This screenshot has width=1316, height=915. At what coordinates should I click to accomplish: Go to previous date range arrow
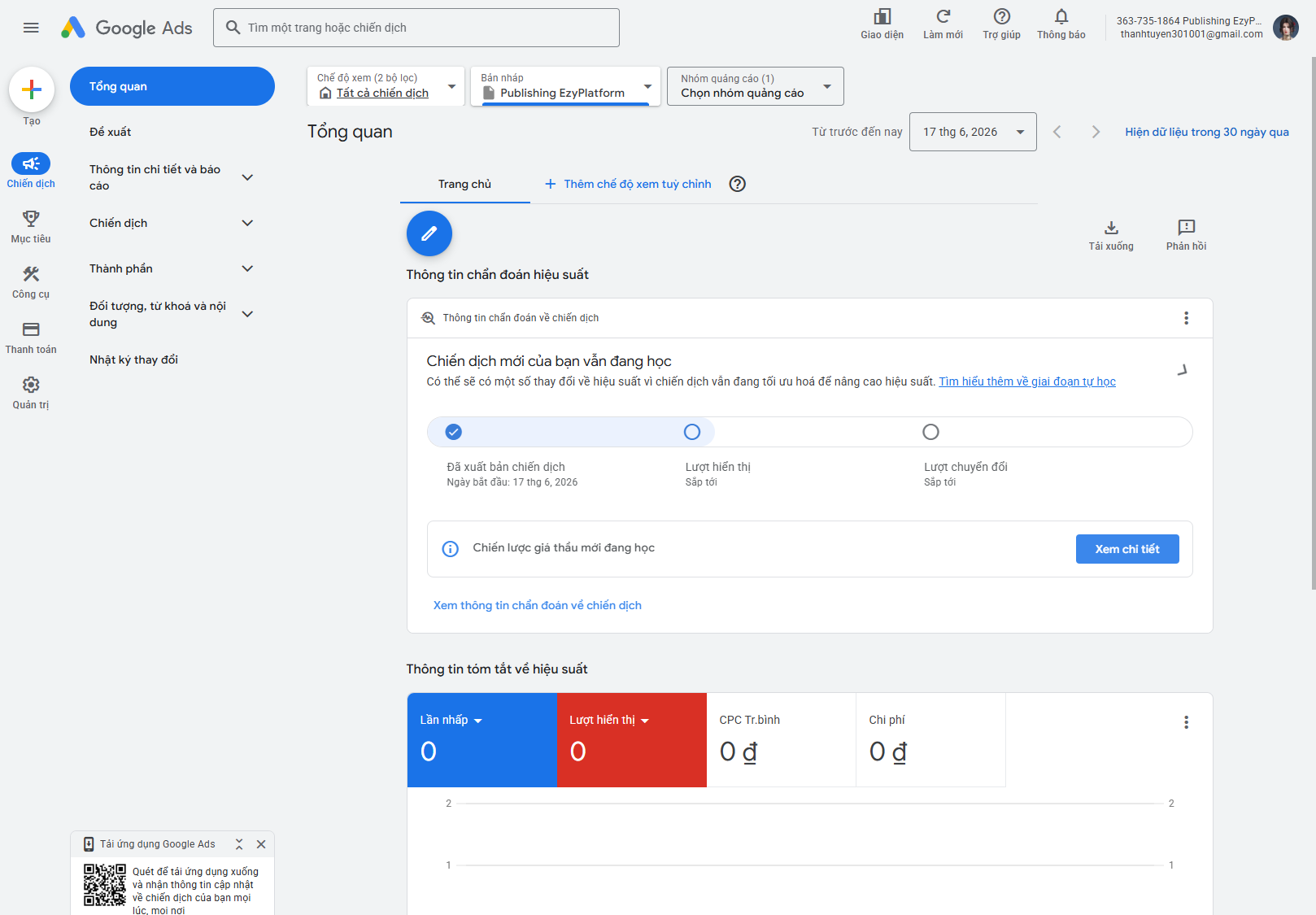(x=1057, y=132)
